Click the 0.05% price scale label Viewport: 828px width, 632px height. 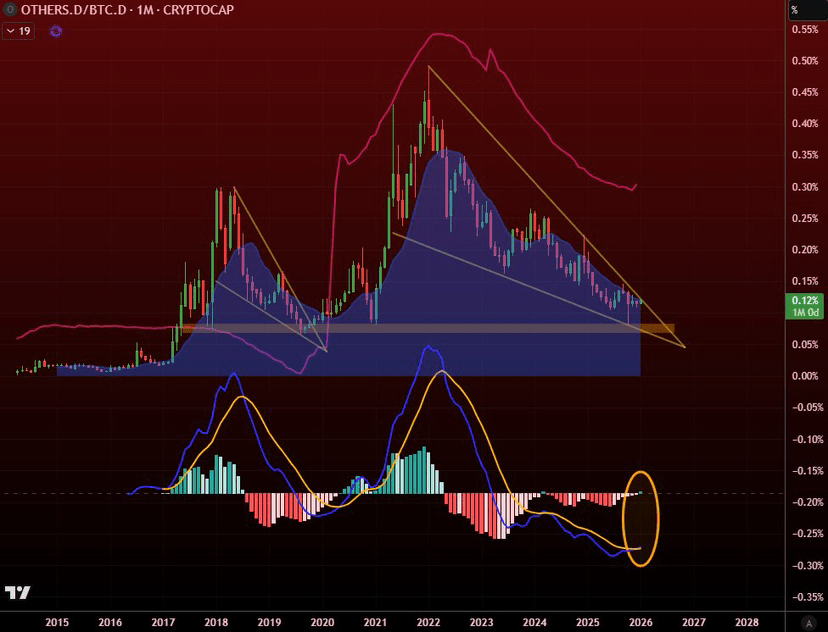(x=805, y=345)
